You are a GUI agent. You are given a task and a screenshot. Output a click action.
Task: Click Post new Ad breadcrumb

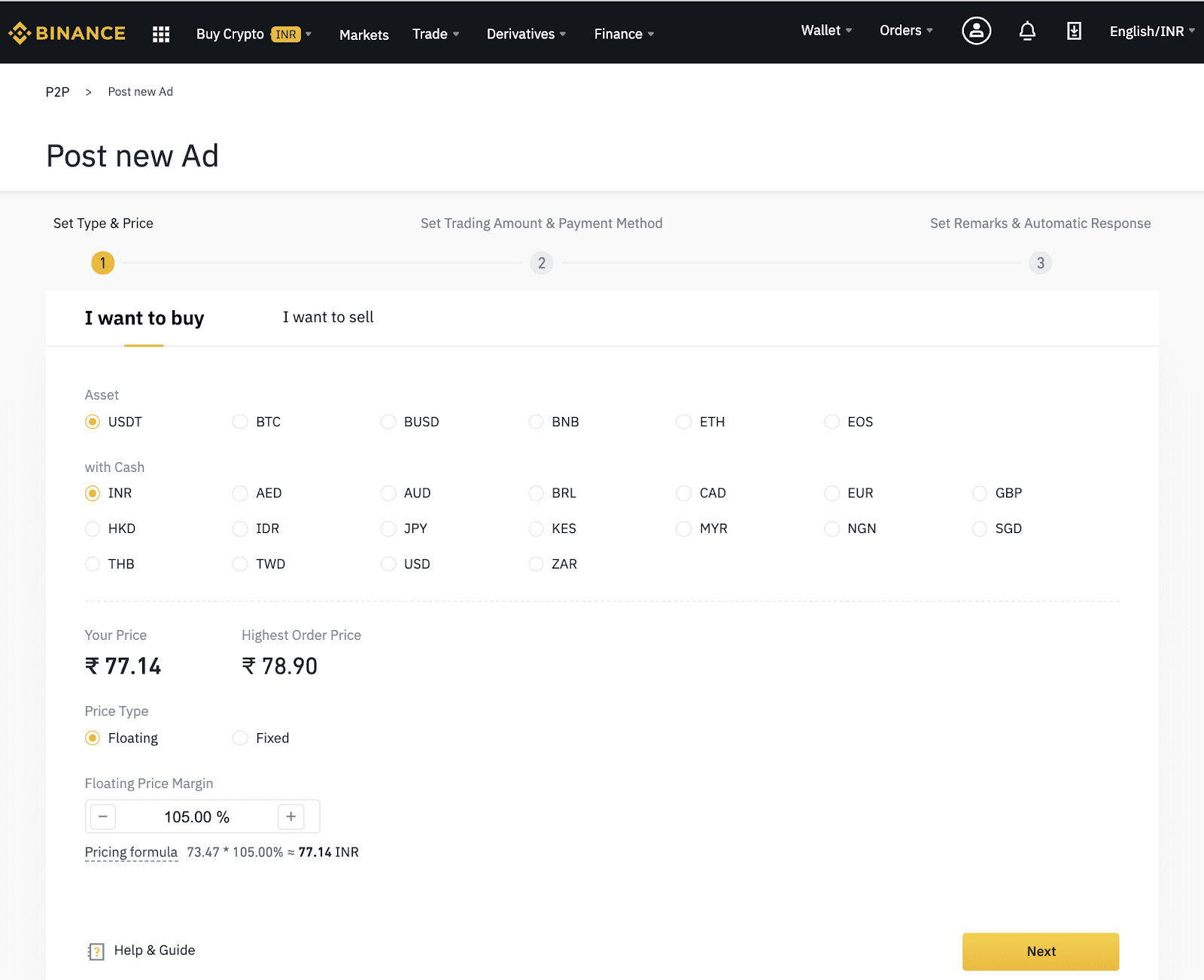point(141,91)
